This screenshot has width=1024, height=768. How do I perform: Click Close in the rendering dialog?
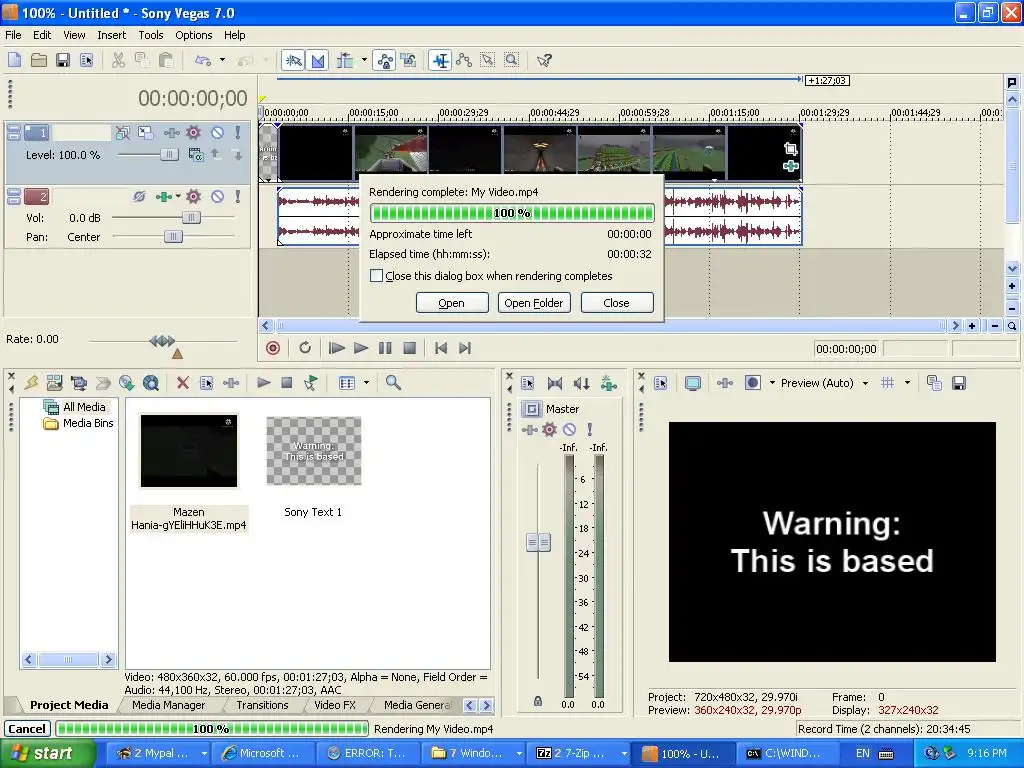pyautogui.click(x=616, y=303)
